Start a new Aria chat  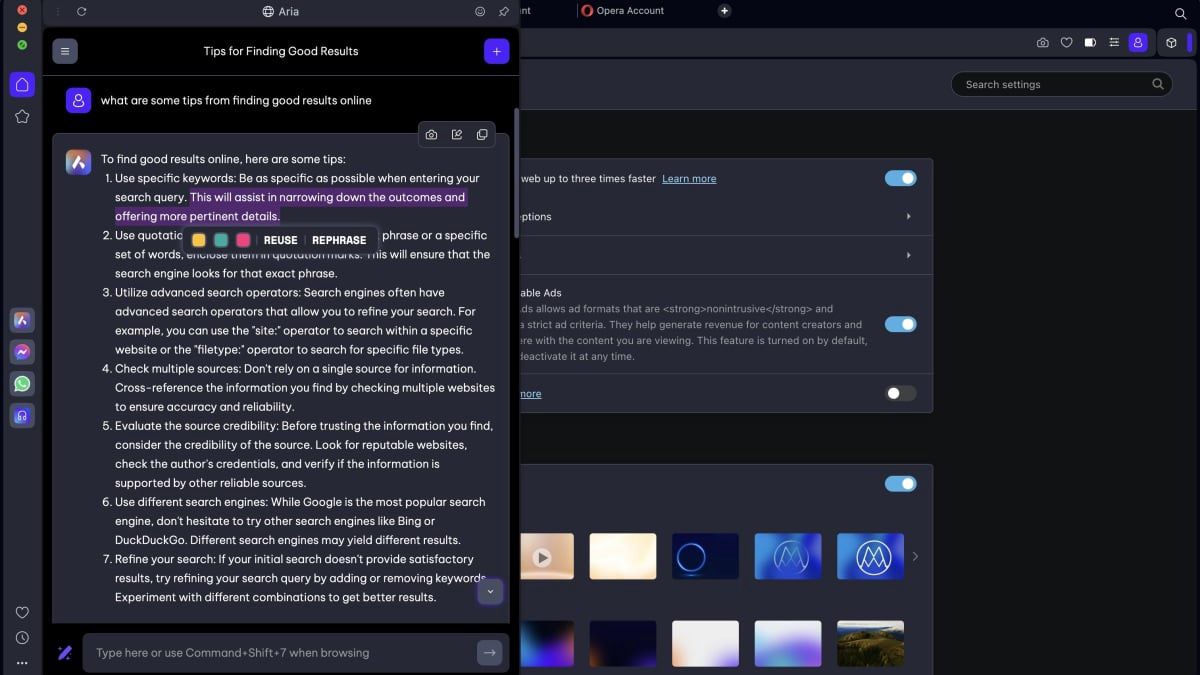coord(496,51)
